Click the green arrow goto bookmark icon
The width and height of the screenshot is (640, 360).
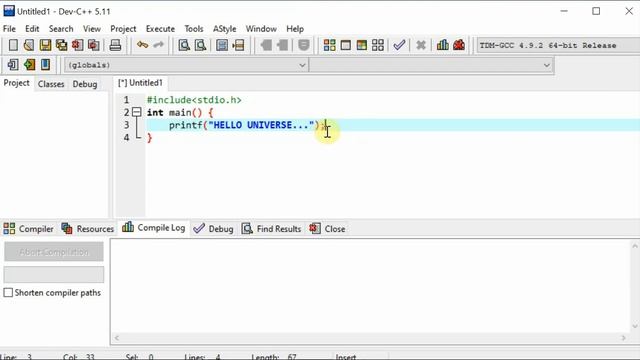(29, 64)
